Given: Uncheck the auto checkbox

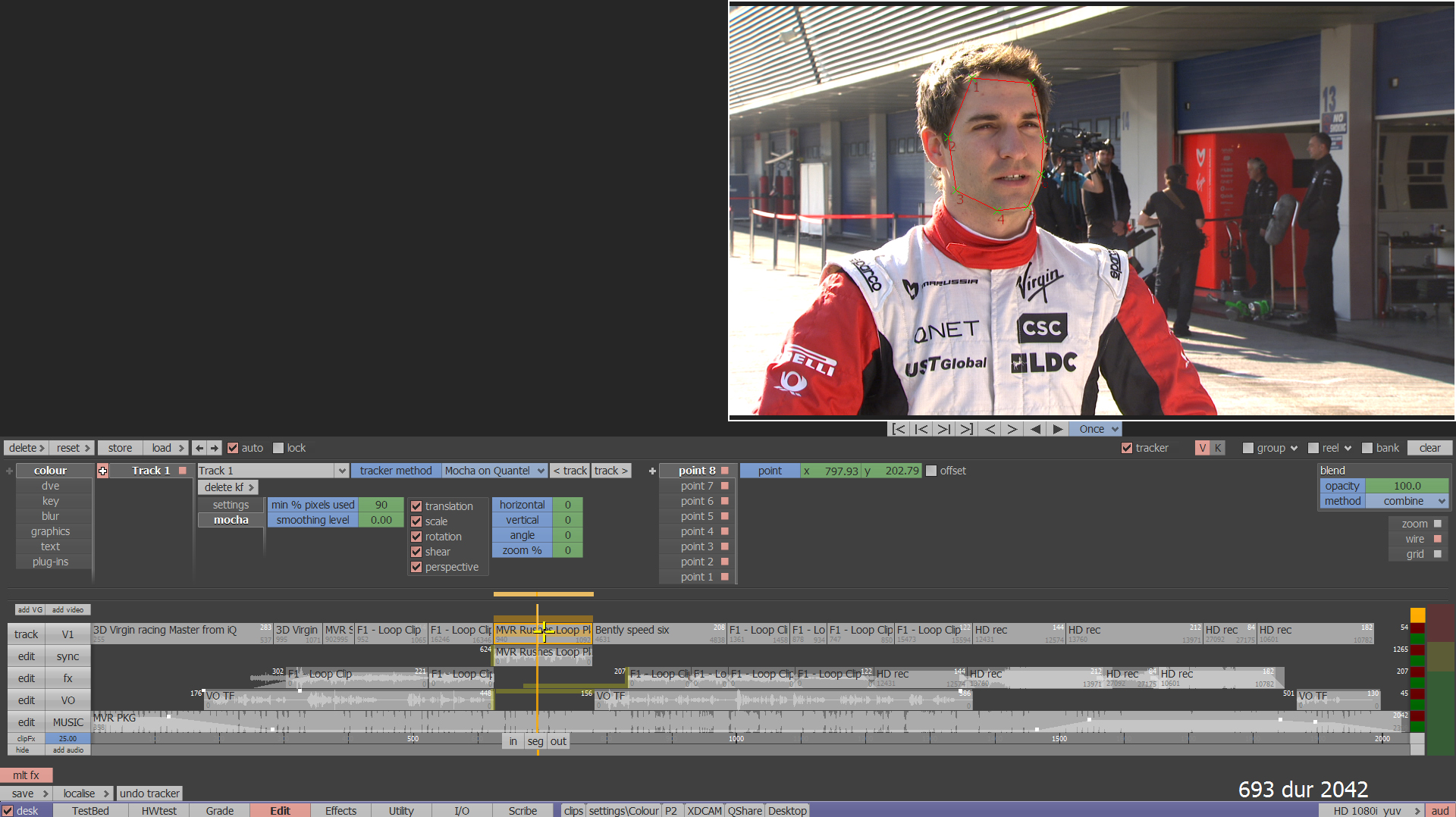Looking at the screenshot, I should coord(233,448).
